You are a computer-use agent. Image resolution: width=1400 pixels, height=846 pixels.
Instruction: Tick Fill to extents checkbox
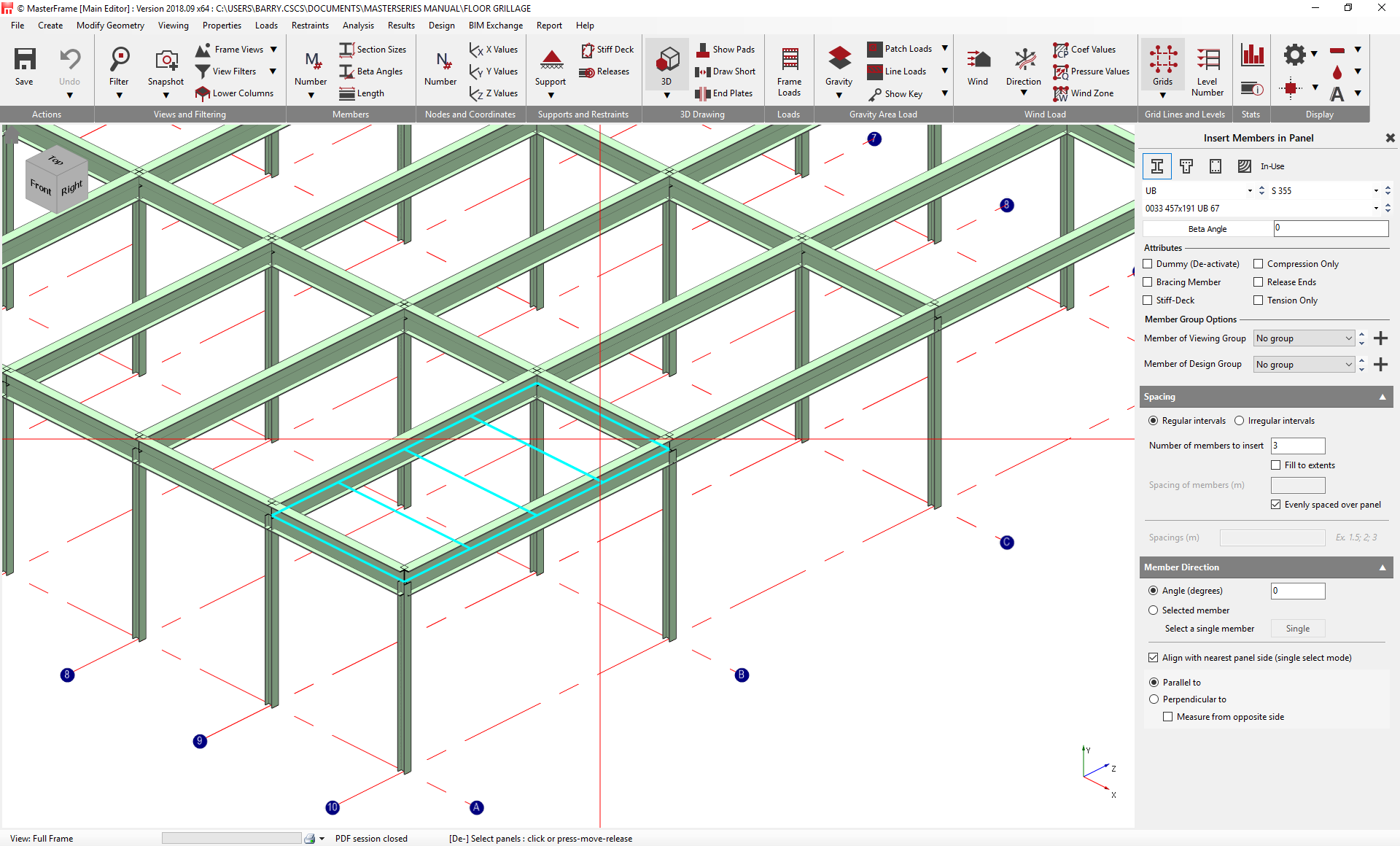click(1276, 465)
